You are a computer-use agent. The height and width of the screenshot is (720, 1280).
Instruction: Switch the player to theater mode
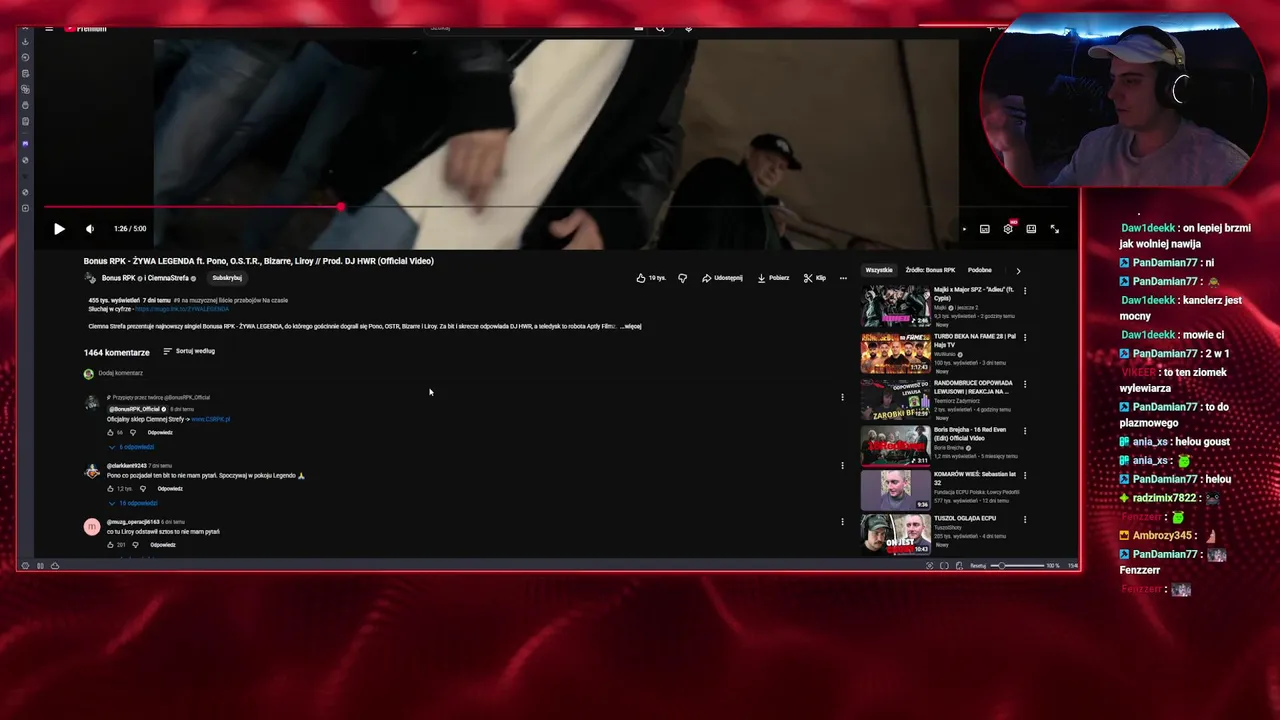(1031, 229)
